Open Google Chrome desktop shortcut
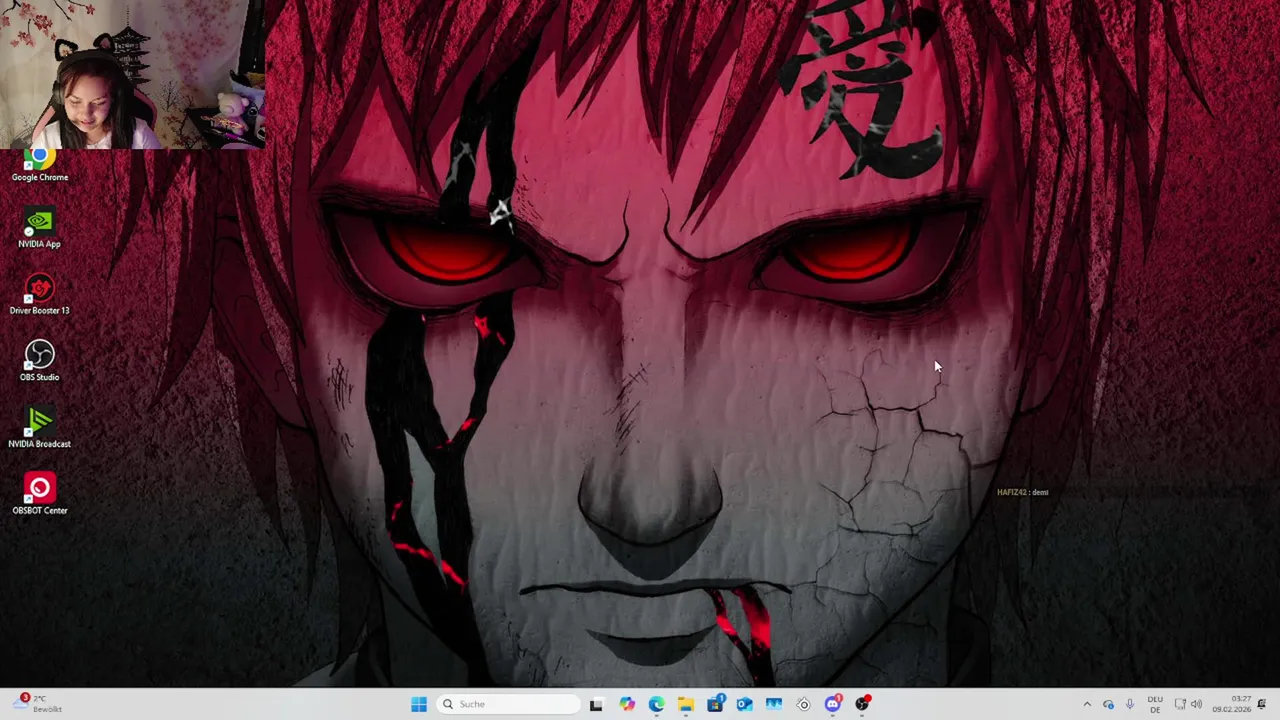 [x=39, y=166]
